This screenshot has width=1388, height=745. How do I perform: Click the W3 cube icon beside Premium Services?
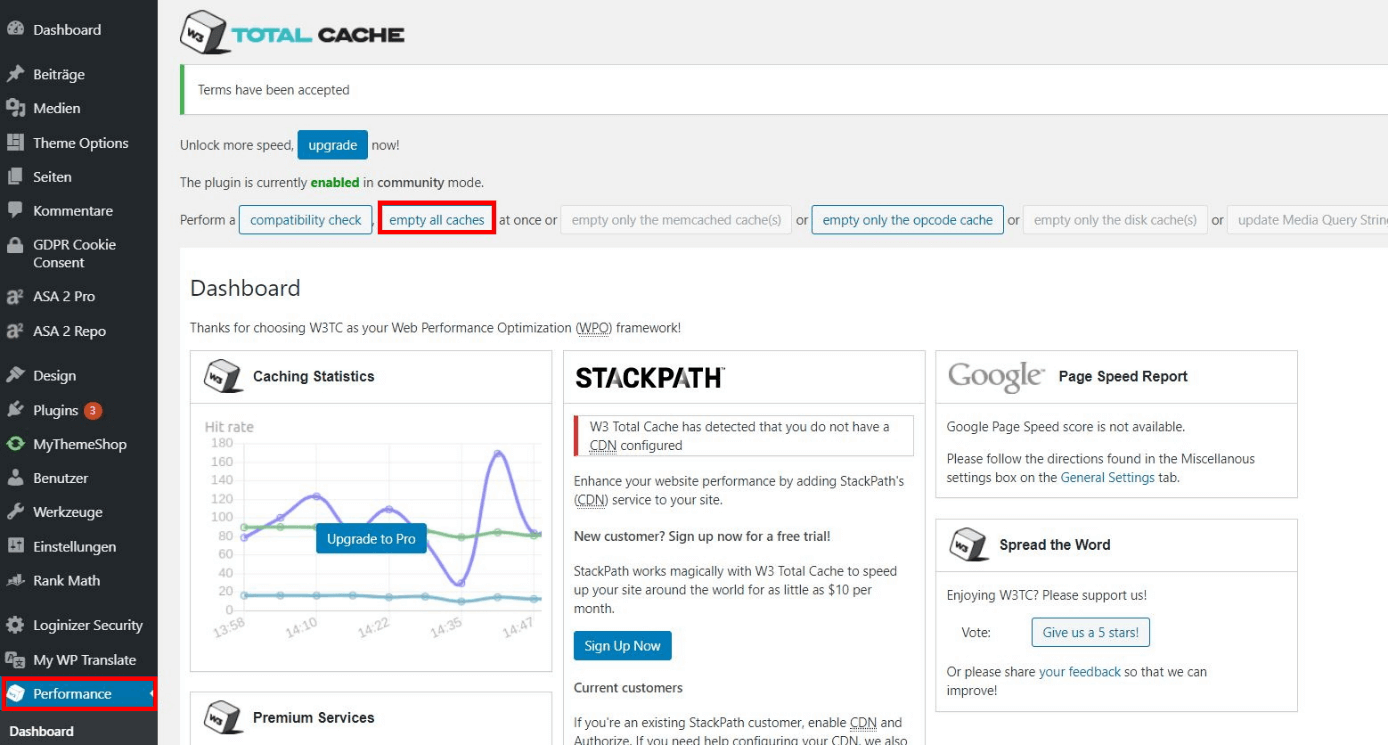point(223,717)
